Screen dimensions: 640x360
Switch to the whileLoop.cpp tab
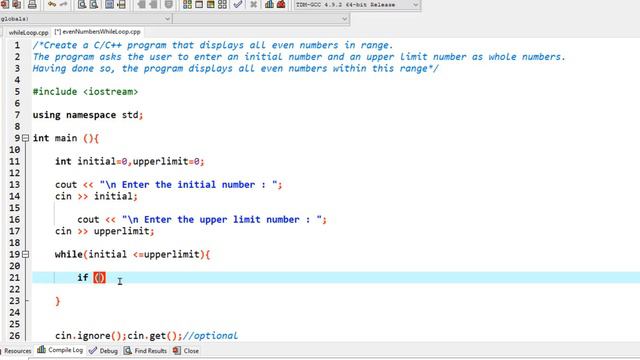pyautogui.click(x=28, y=32)
